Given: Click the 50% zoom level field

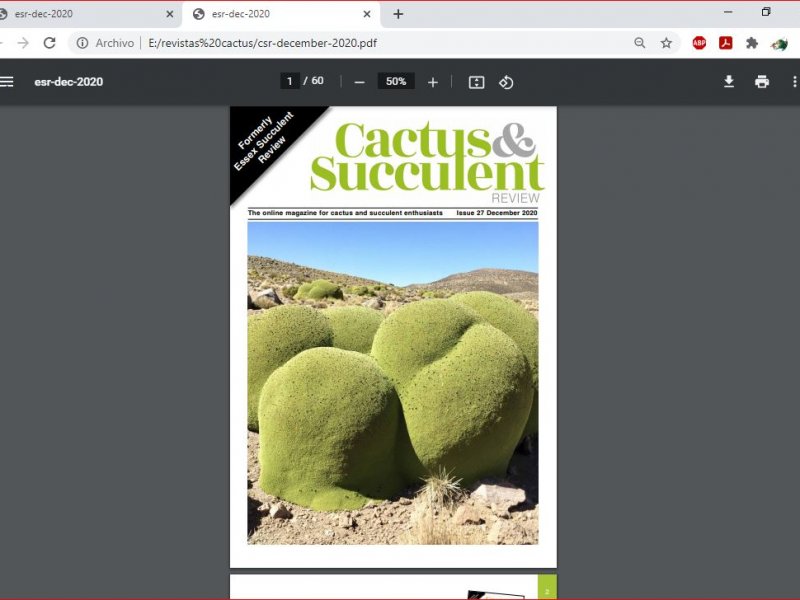Looking at the screenshot, I should click(396, 81).
